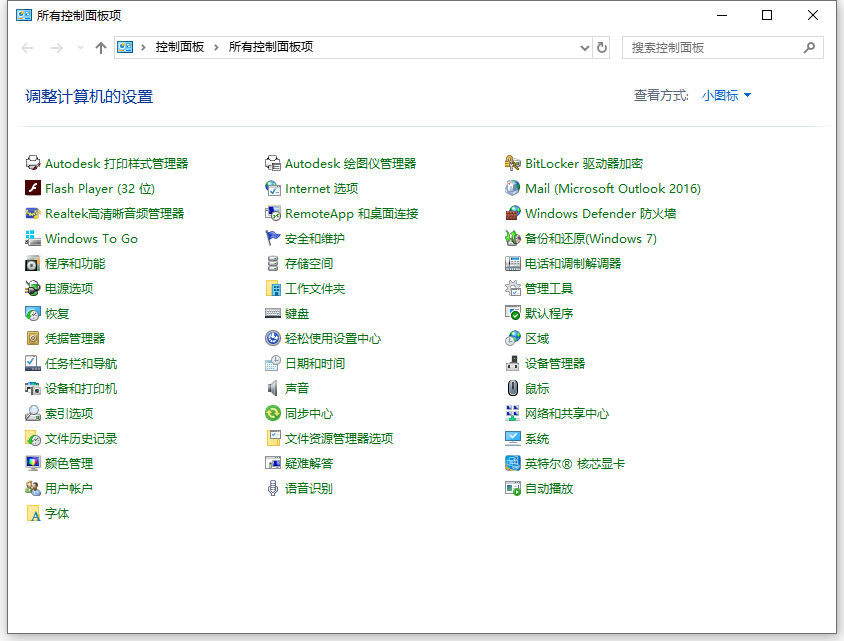Click the Back navigation arrow
This screenshot has height=641, width=844.
point(27,48)
